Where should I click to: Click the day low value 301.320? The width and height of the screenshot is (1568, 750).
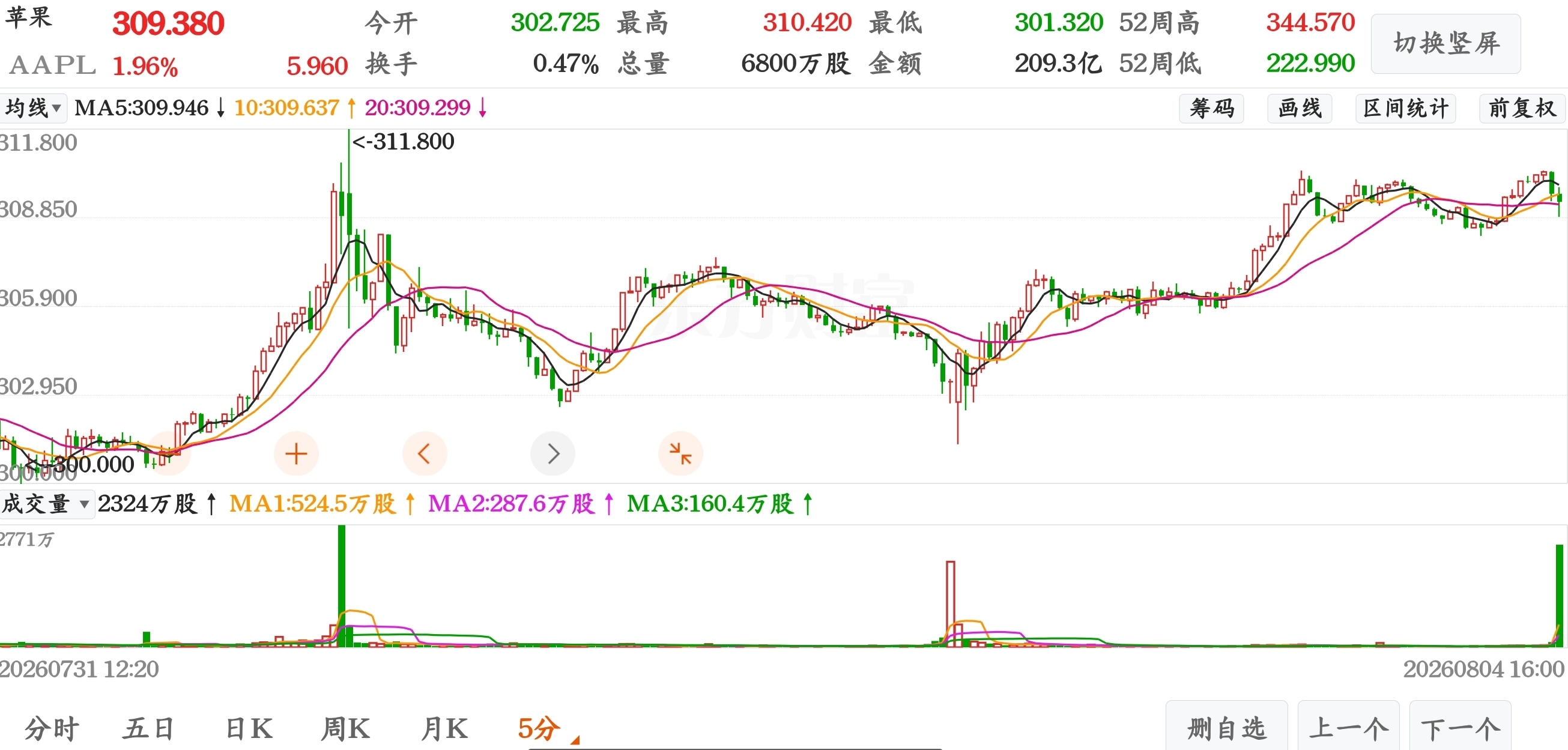(1059, 23)
